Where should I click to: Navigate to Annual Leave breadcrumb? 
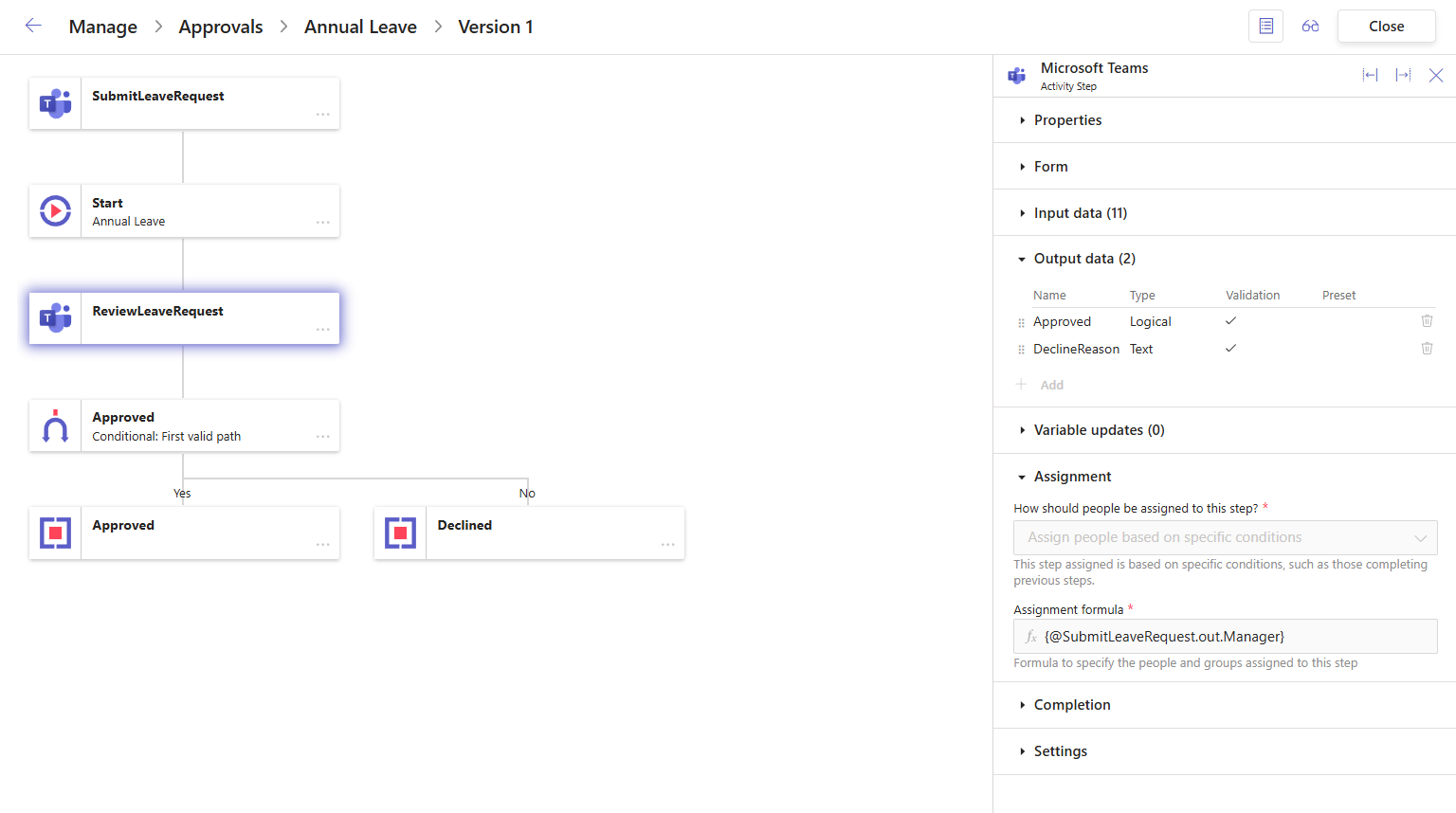[360, 27]
